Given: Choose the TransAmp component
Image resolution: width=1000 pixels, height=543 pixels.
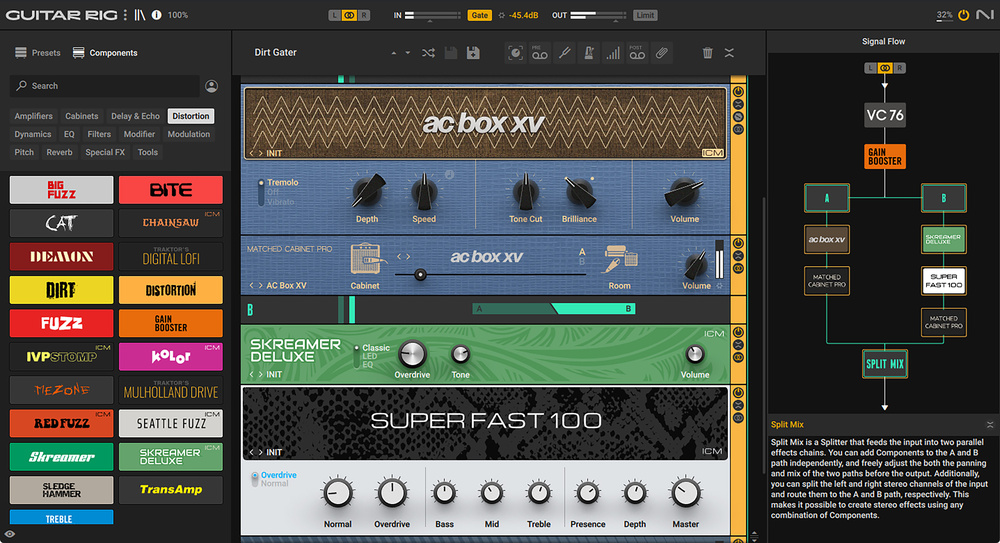Looking at the screenshot, I should tap(171, 489).
